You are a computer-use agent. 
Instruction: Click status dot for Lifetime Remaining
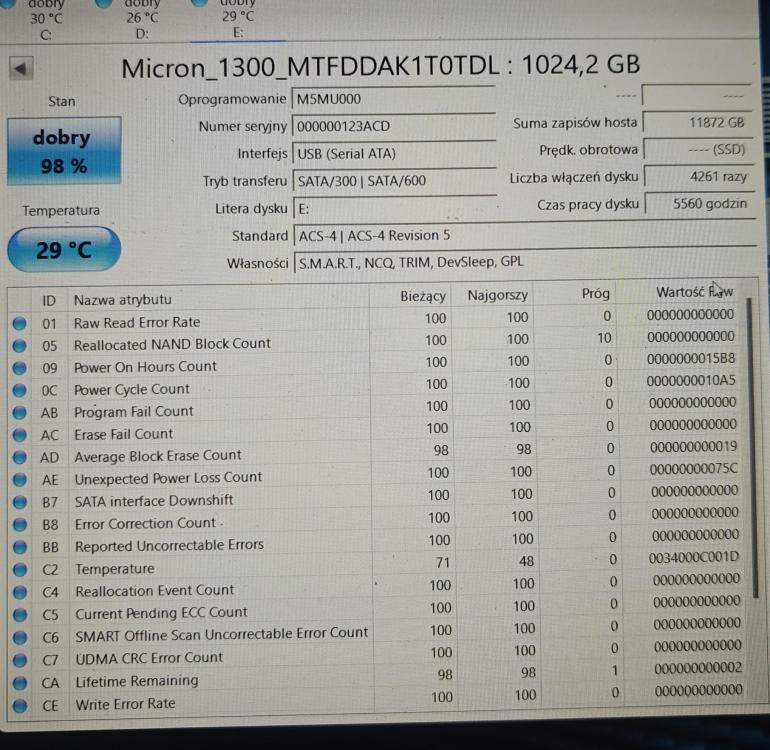pos(20,683)
